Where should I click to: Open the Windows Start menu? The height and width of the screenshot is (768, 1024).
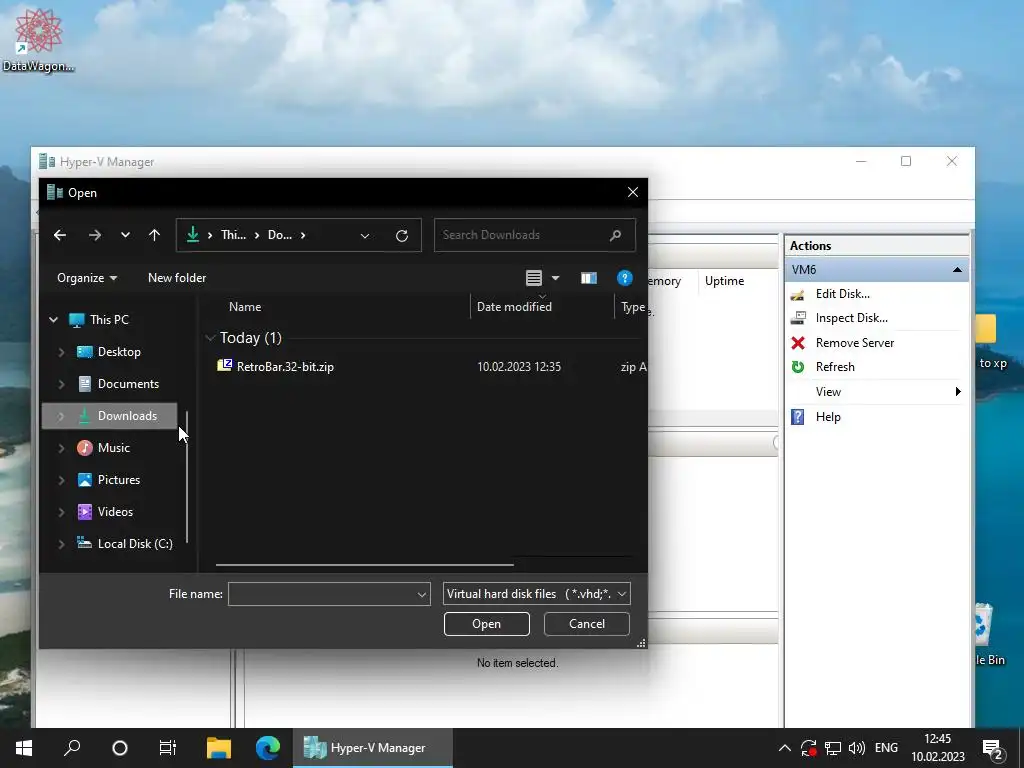(24, 748)
